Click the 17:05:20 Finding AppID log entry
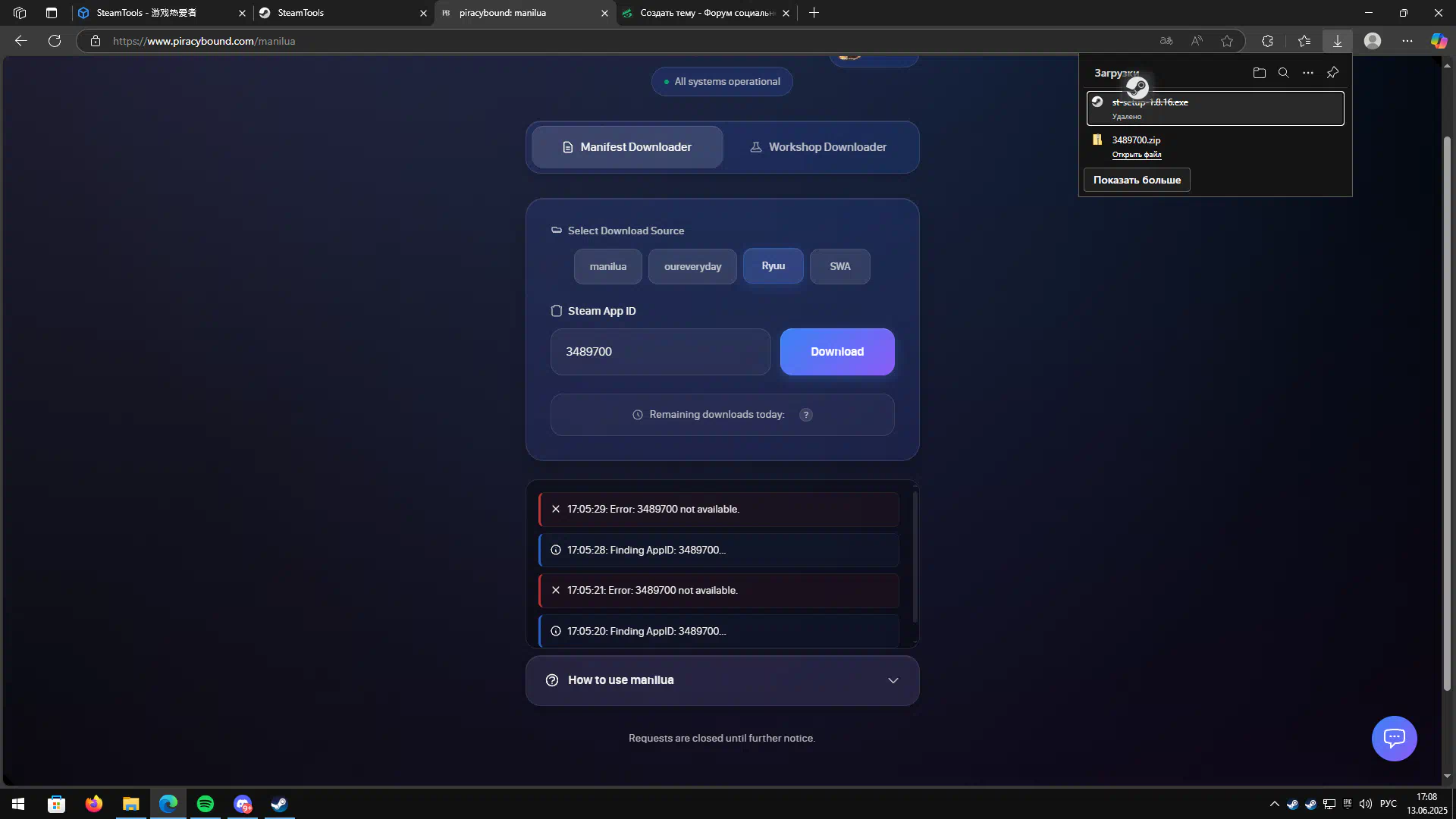Viewport: 1456px width, 819px height. pos(719,631)
